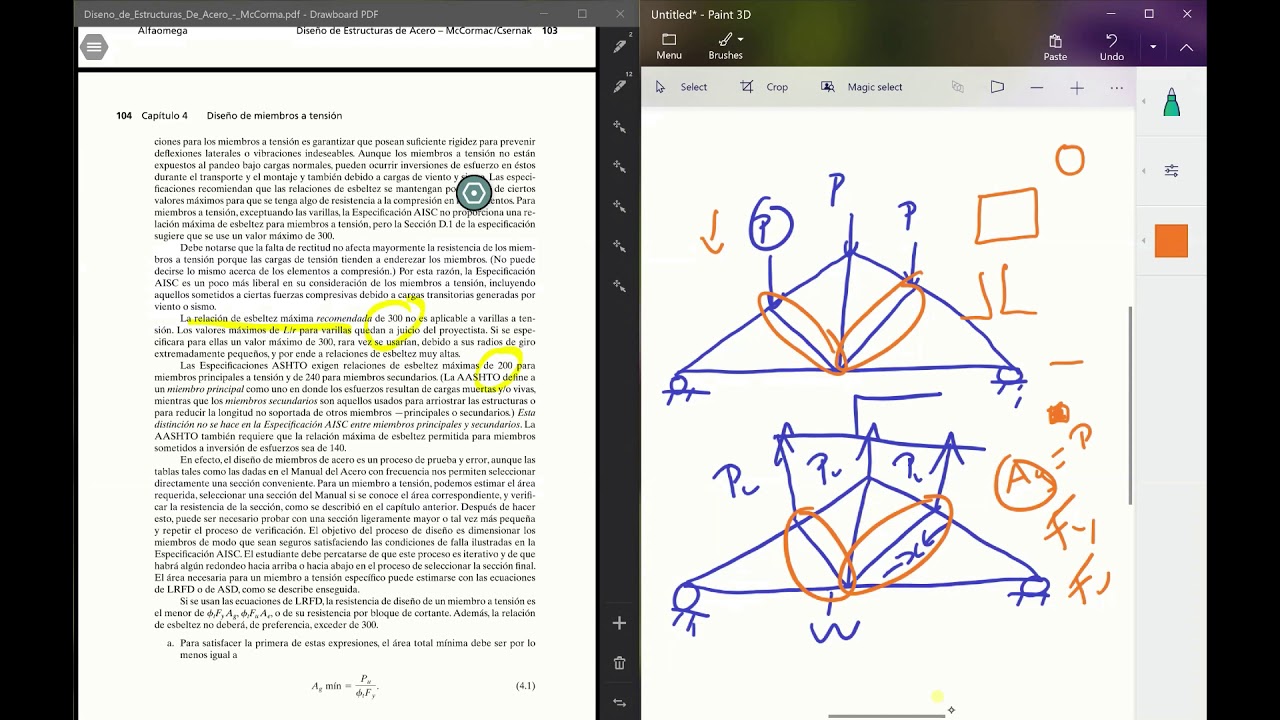This screenshot has height=720, width=1280.
Task: Click the 'Untitled* - Paint 3D' title
Action: (701, 15)
